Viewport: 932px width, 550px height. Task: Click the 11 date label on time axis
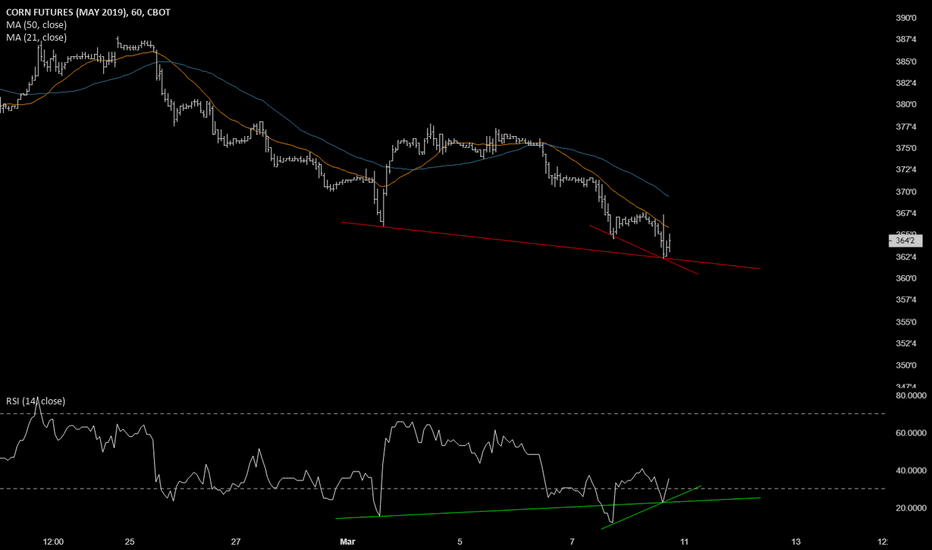684,542
